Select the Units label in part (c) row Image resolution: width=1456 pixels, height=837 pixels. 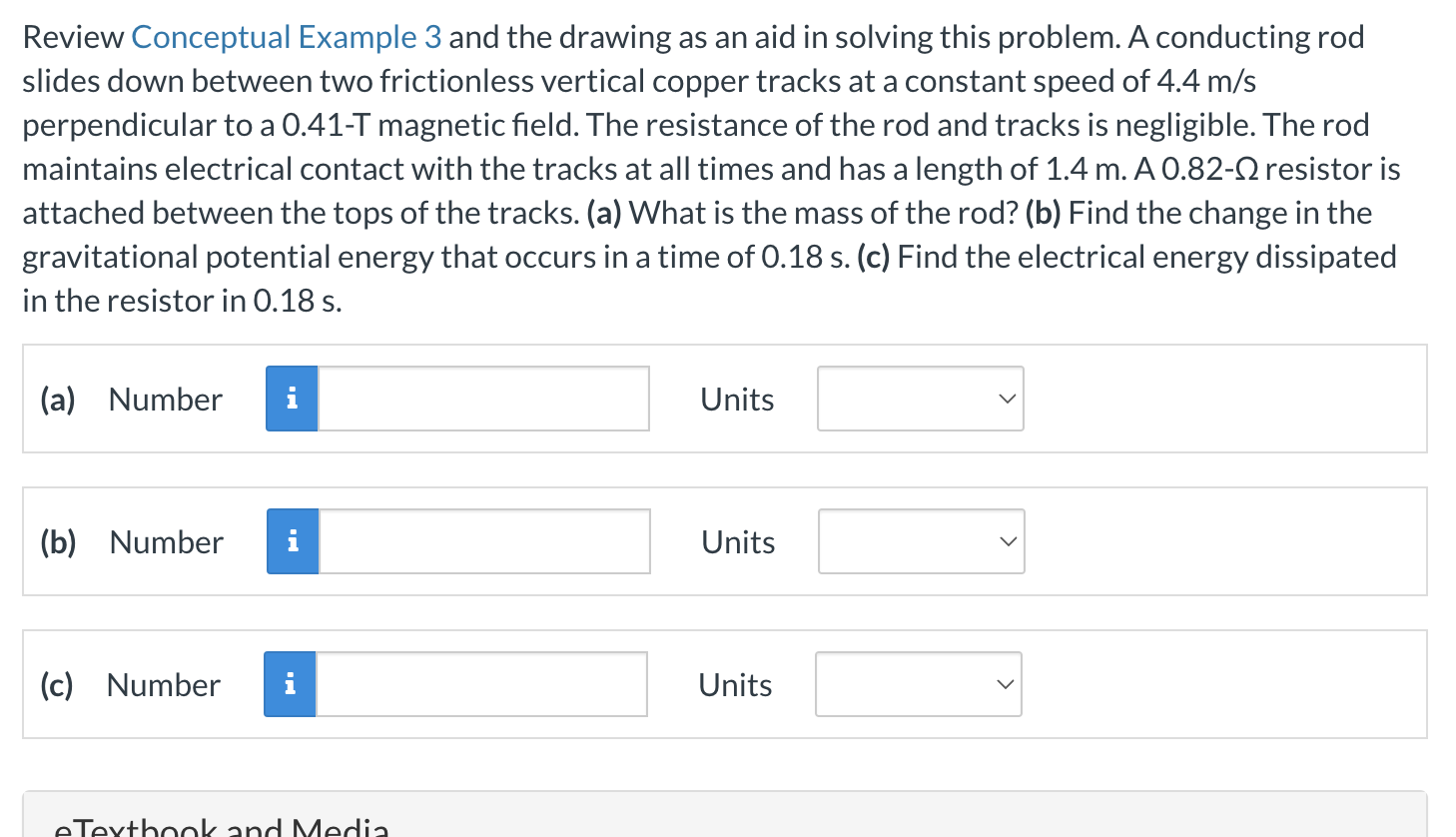click(734, 684)
